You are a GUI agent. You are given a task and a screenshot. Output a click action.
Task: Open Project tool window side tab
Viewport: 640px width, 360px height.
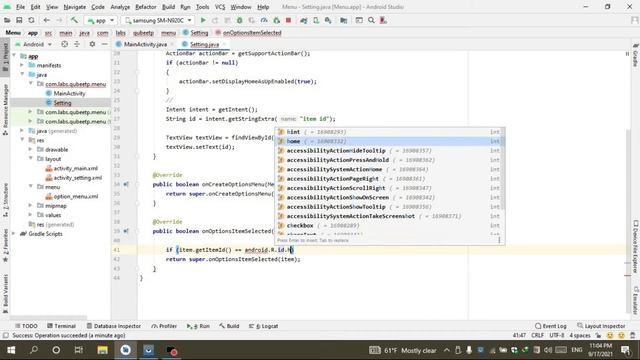(x=5, y=57)
